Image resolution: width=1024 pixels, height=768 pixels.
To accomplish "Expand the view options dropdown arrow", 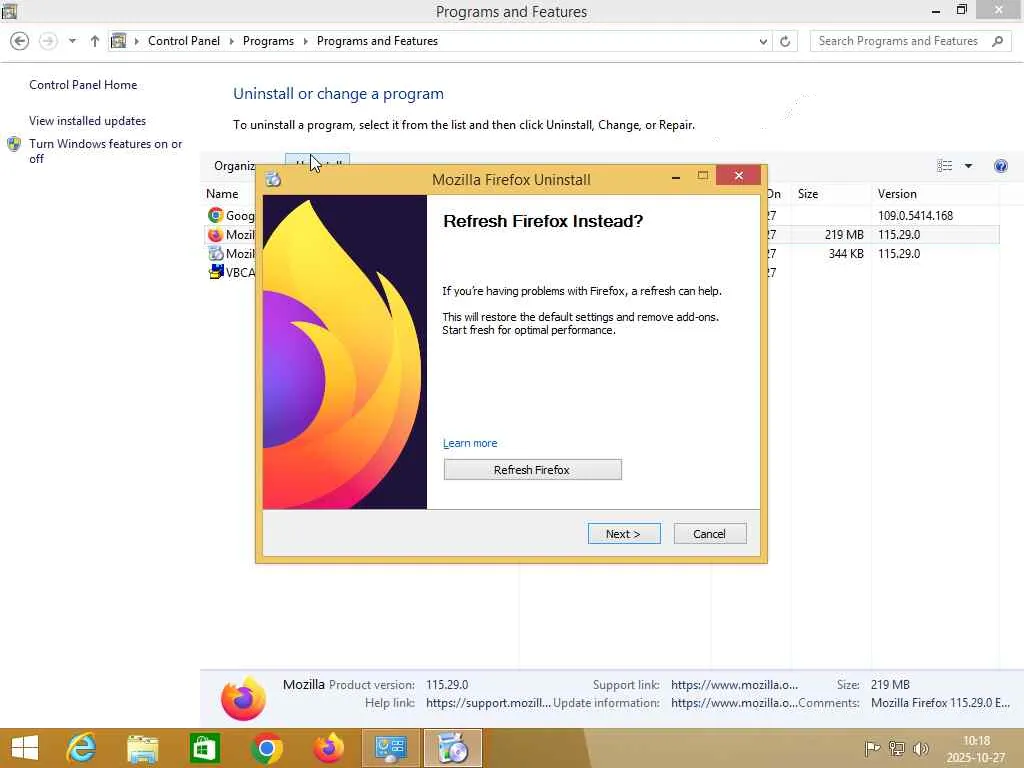I will 968,166.
